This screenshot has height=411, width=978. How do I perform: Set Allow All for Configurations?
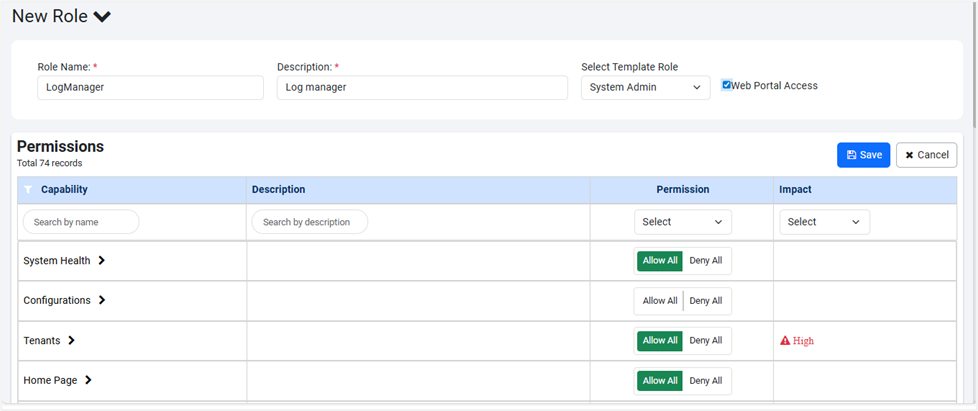click(659, 301)
